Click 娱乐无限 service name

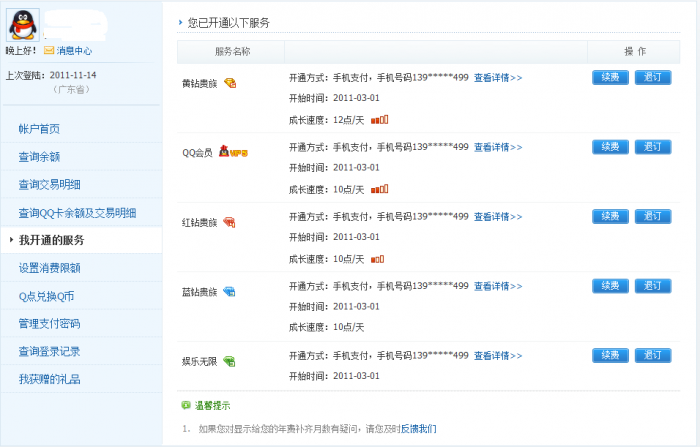[x=199, y=362]
